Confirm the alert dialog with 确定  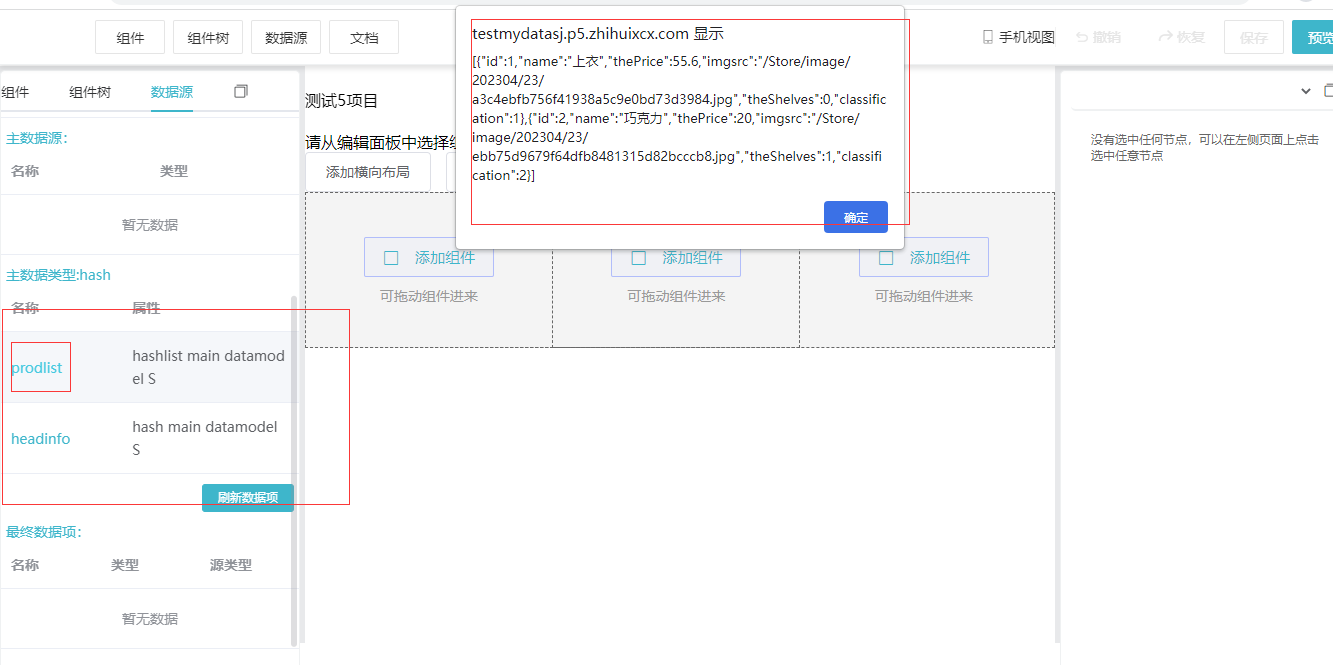click(x=856, y=217)
